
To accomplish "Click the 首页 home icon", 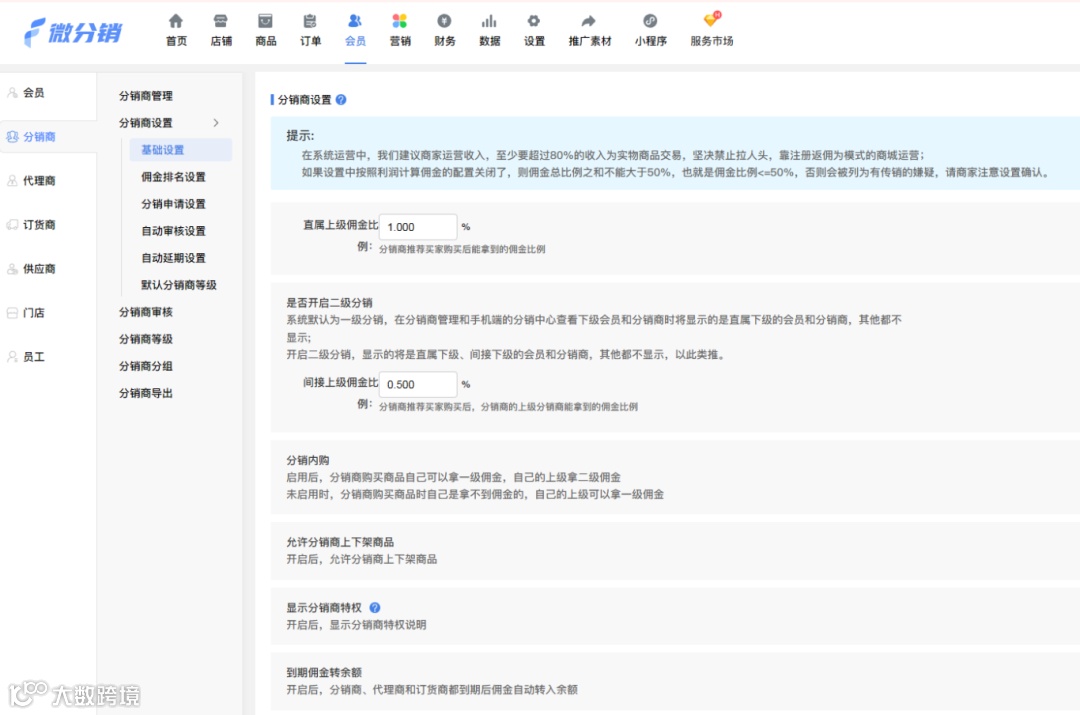I will coord(176,21).
